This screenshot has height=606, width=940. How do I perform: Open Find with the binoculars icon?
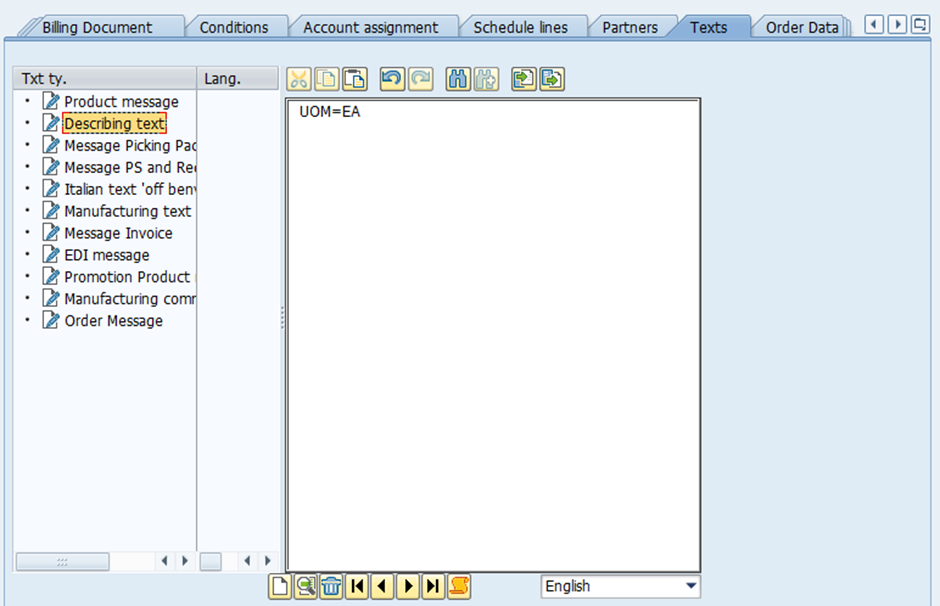click(x=459, y=79)
